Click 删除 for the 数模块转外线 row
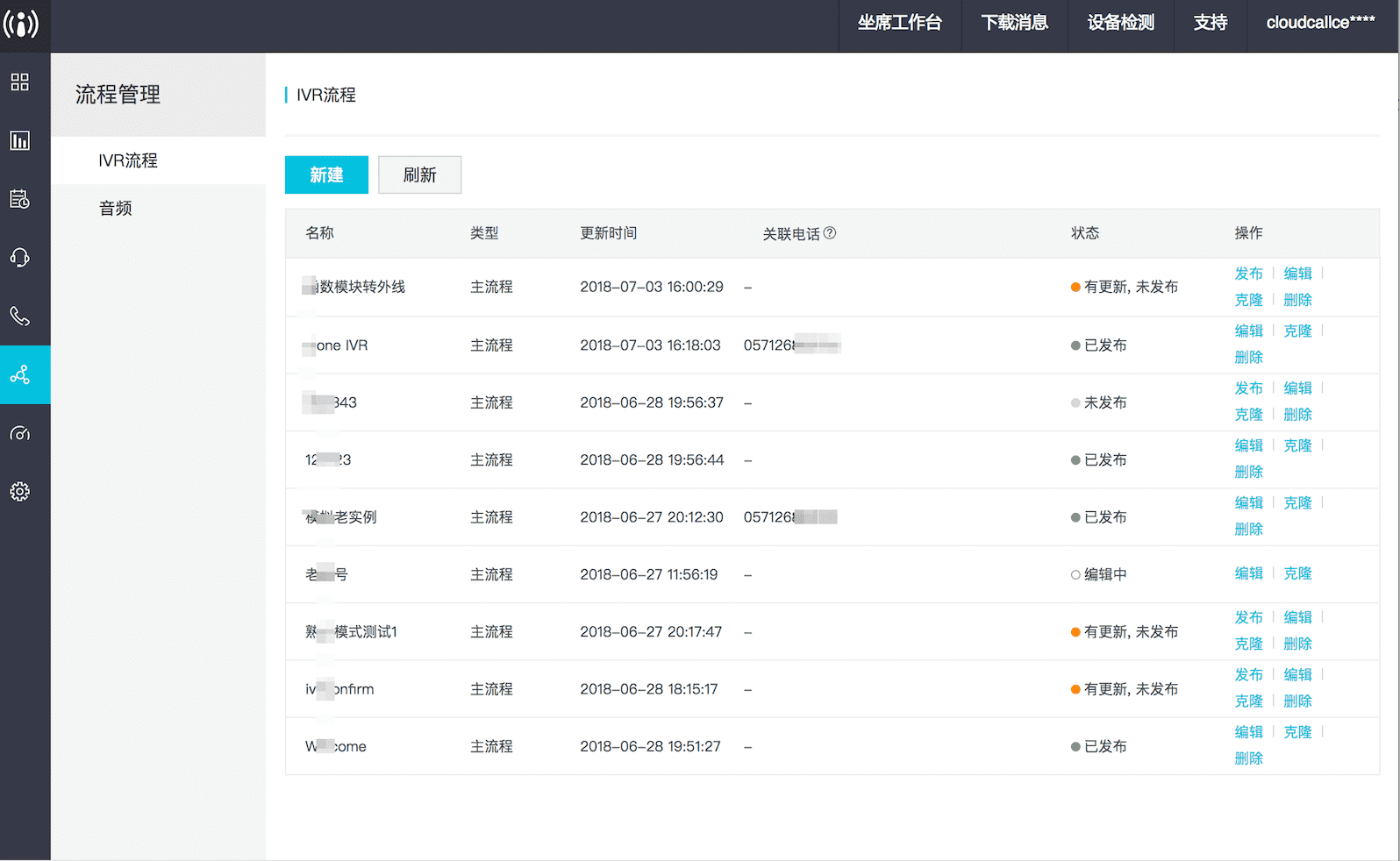 coord(1298,300)
